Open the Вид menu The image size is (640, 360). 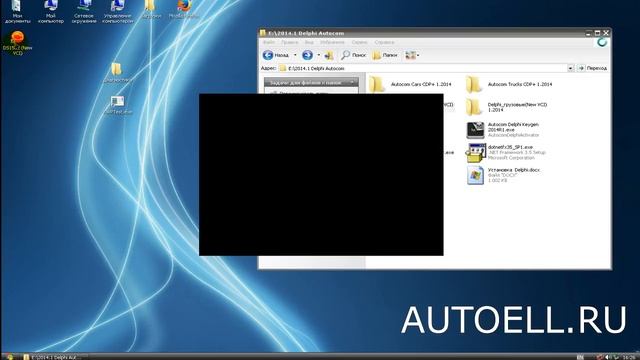tap(309, 42)
